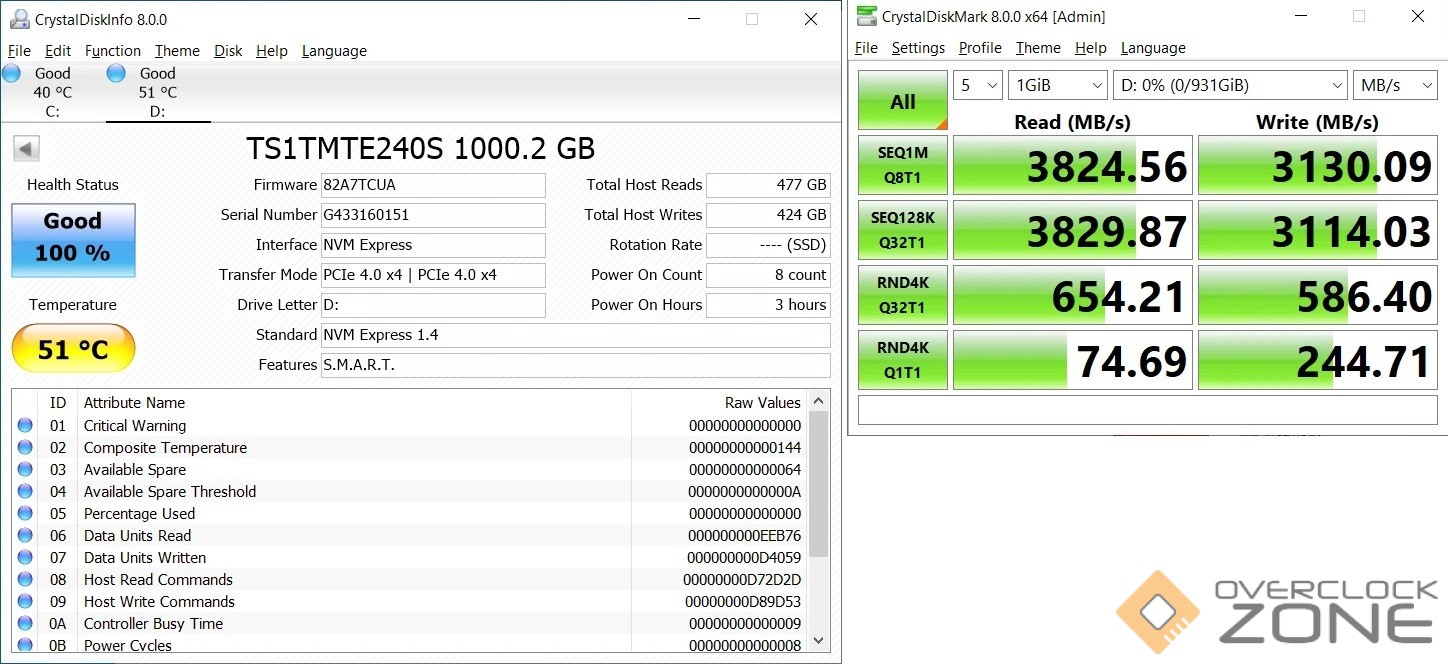The width and height of the screenshot is (1448, 664).
Task: Select the D: drive status orb
Action: pos(116,73)
